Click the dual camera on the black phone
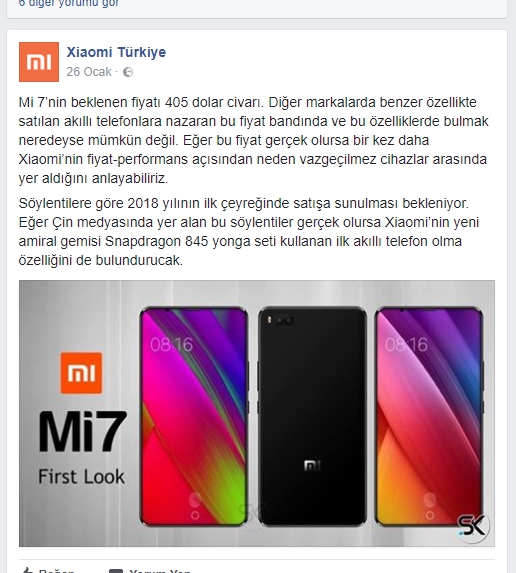Image resolution: width=516 pixels, height=573 pixels. click(x=284, y=320)
